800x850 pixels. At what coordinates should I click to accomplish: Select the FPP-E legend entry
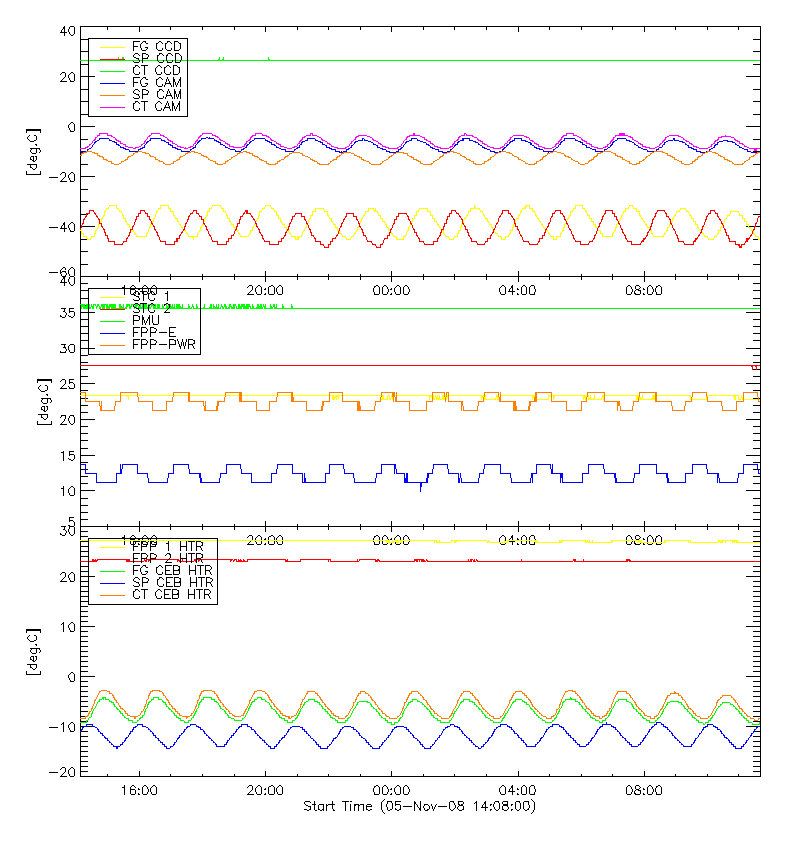click(152, 332)
